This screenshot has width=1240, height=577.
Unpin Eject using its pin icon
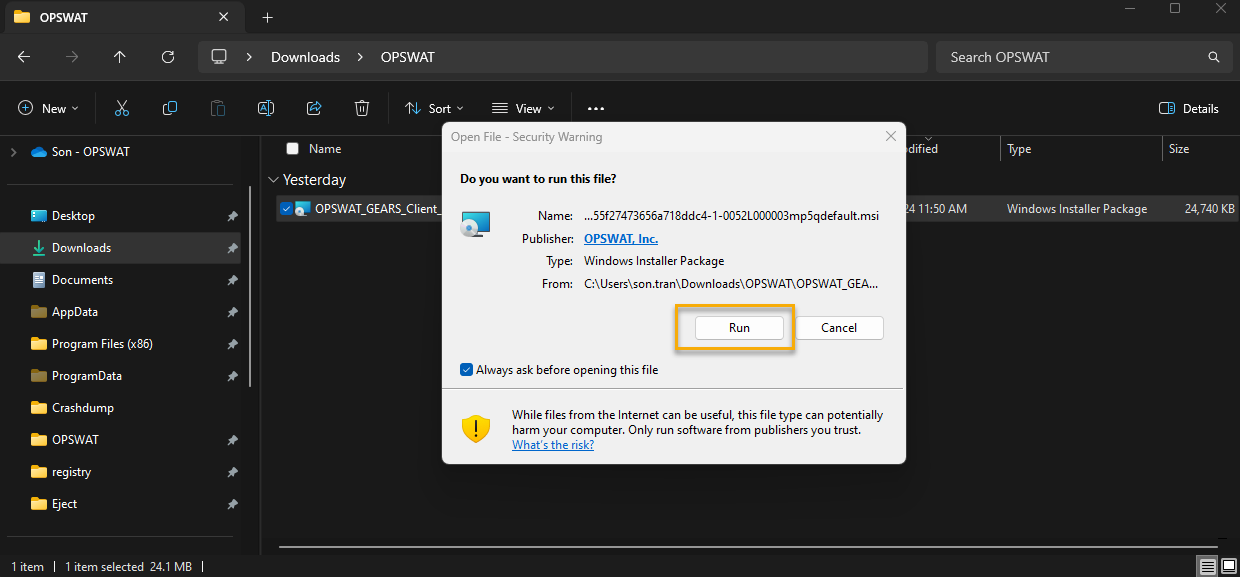click(232, 504)
